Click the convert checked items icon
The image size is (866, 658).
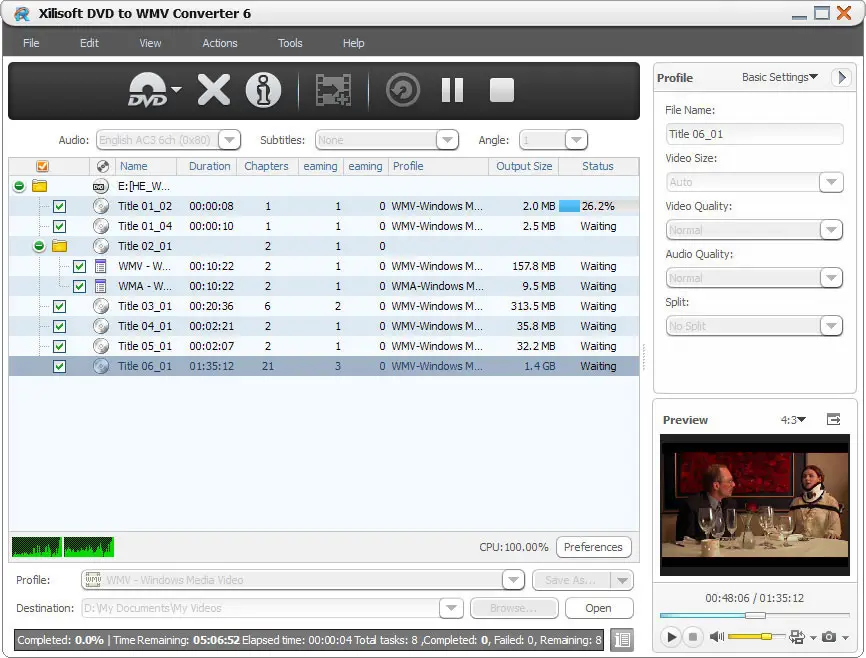click(333, 89)
